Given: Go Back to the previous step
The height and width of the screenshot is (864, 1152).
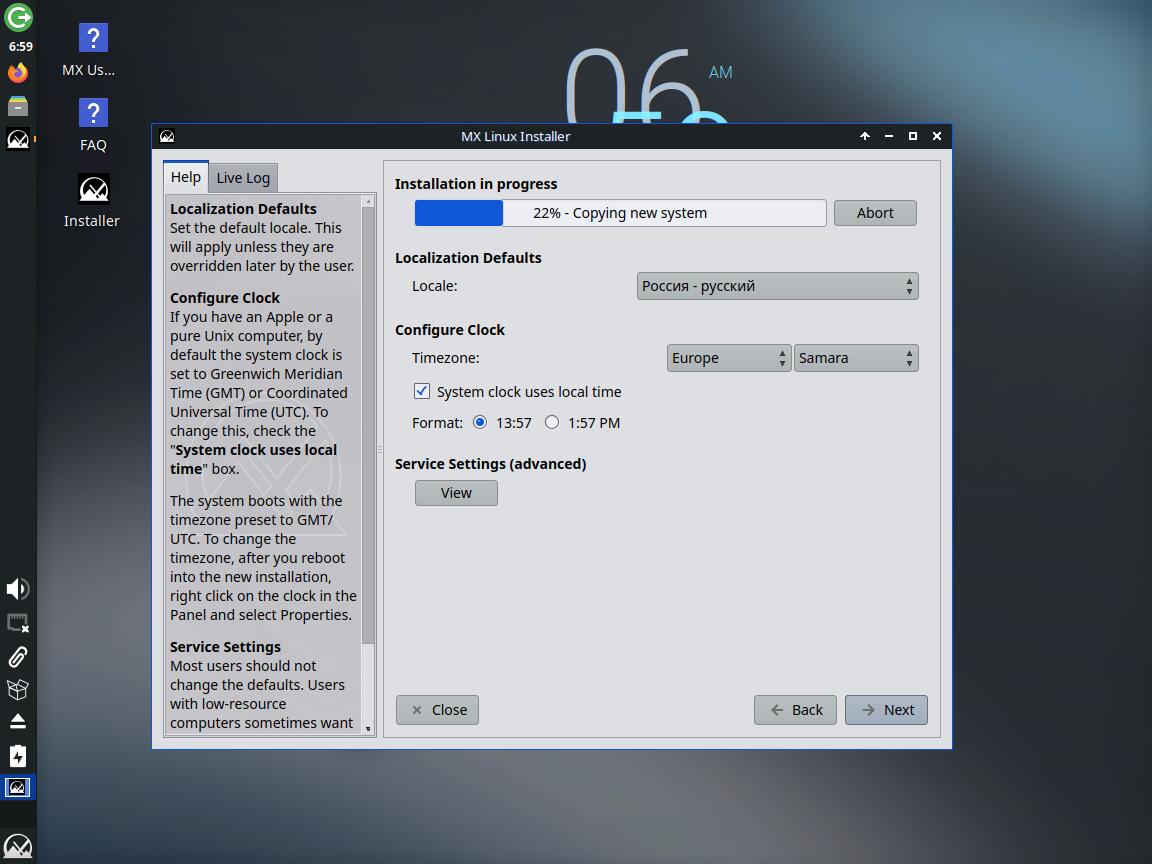Looking at the screenshot, I should click(795, 710).
